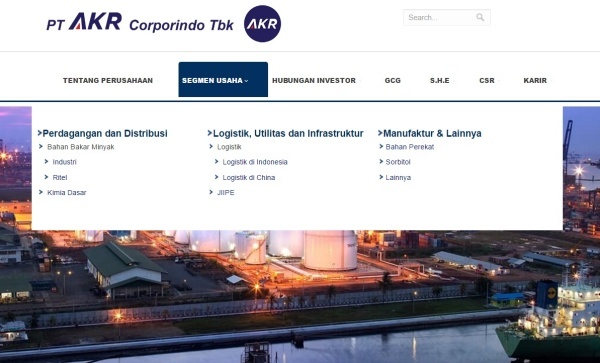Viewport: 600px width, 363px height.
Task: Click the round AKR logo
Action: click(262, 24)
